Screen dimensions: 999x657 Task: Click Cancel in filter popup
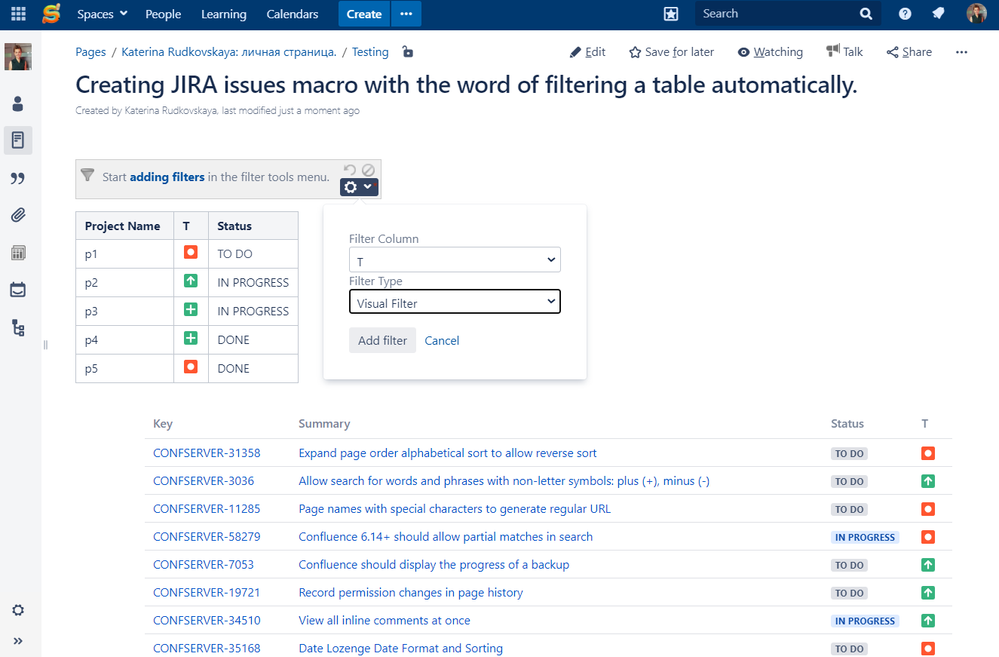click(442, 341)
